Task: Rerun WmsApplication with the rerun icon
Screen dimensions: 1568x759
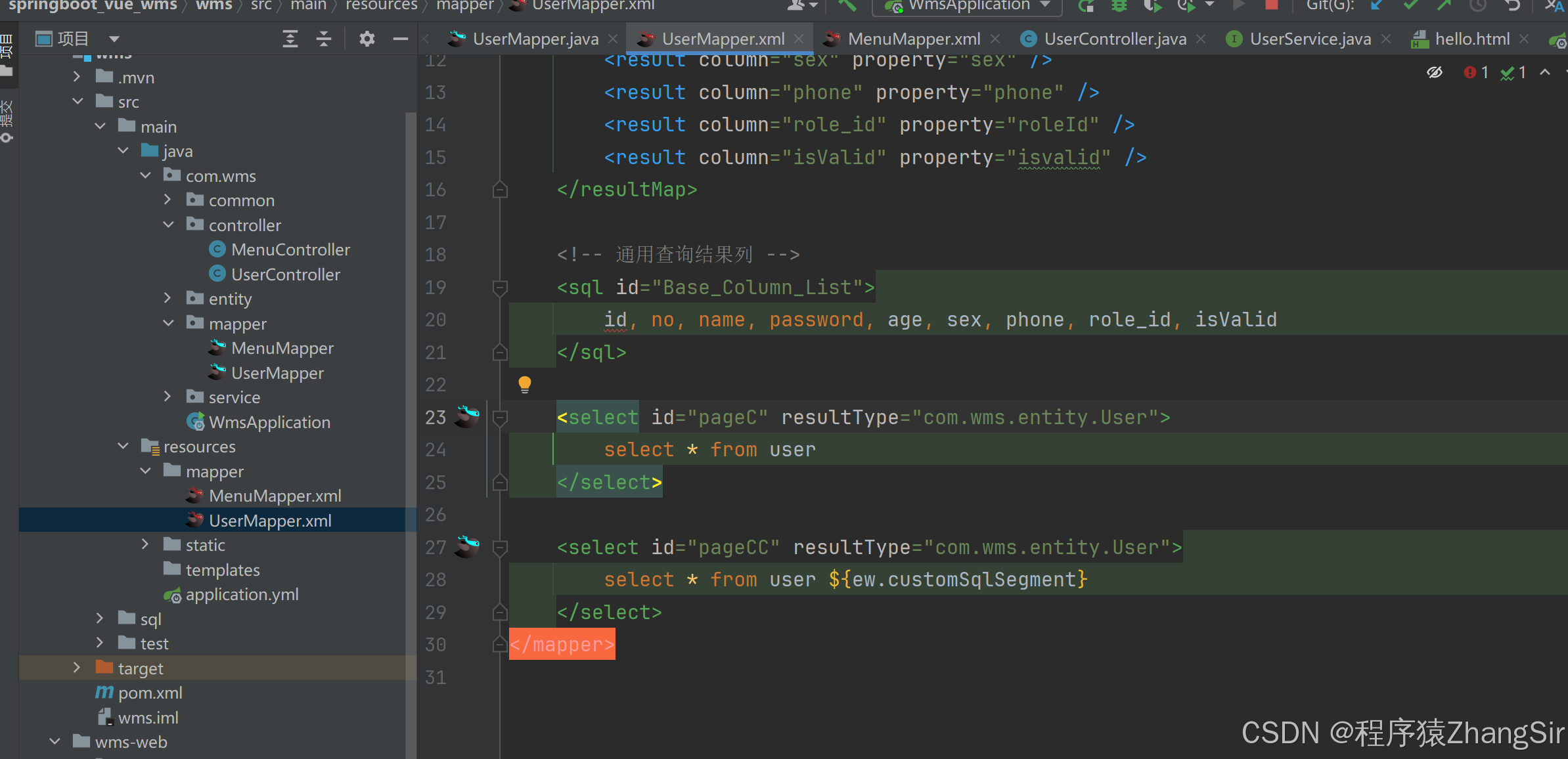Action: tap(1086, 5)
